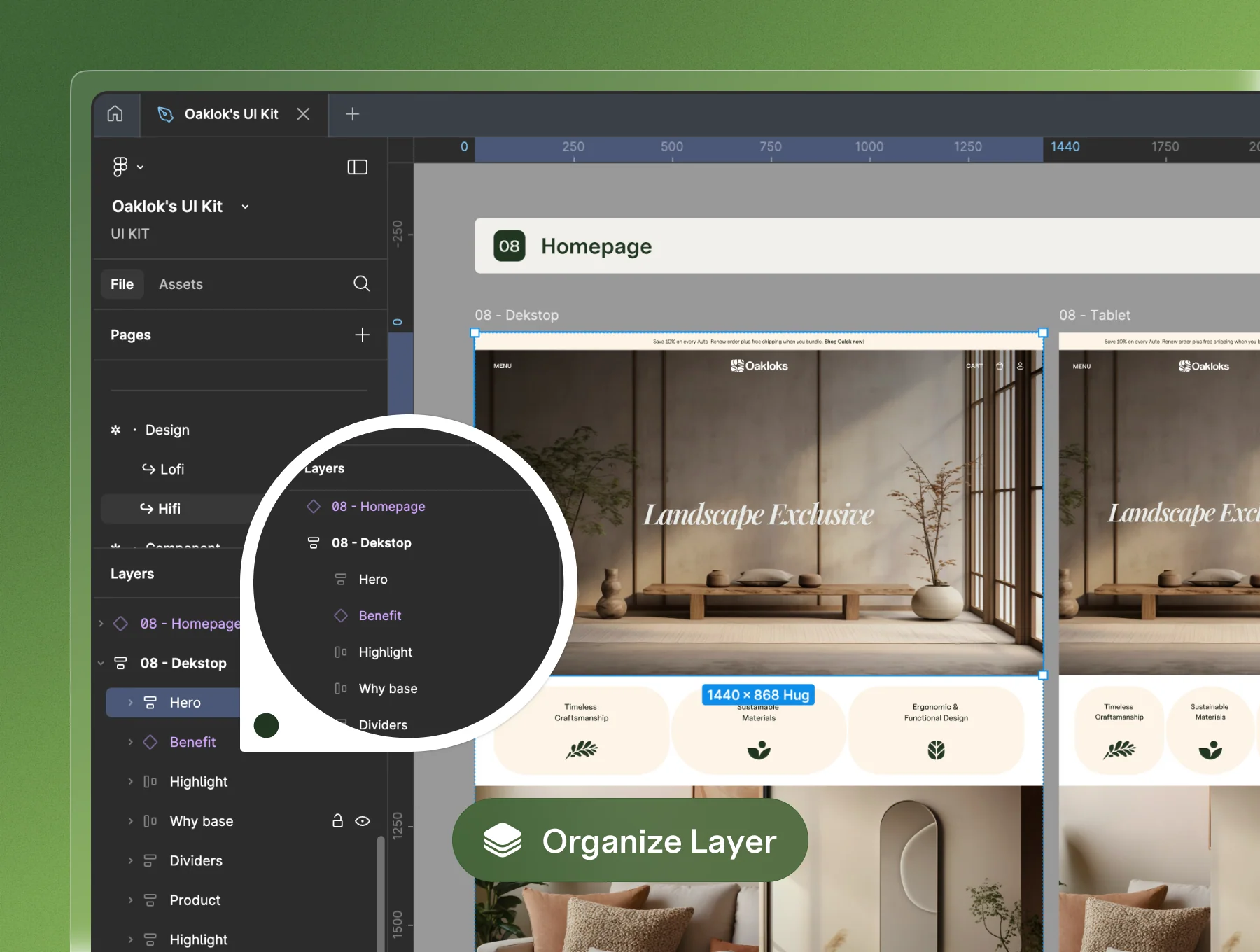Click the Hero auto-layout icon in sidebar

point(150,702)
